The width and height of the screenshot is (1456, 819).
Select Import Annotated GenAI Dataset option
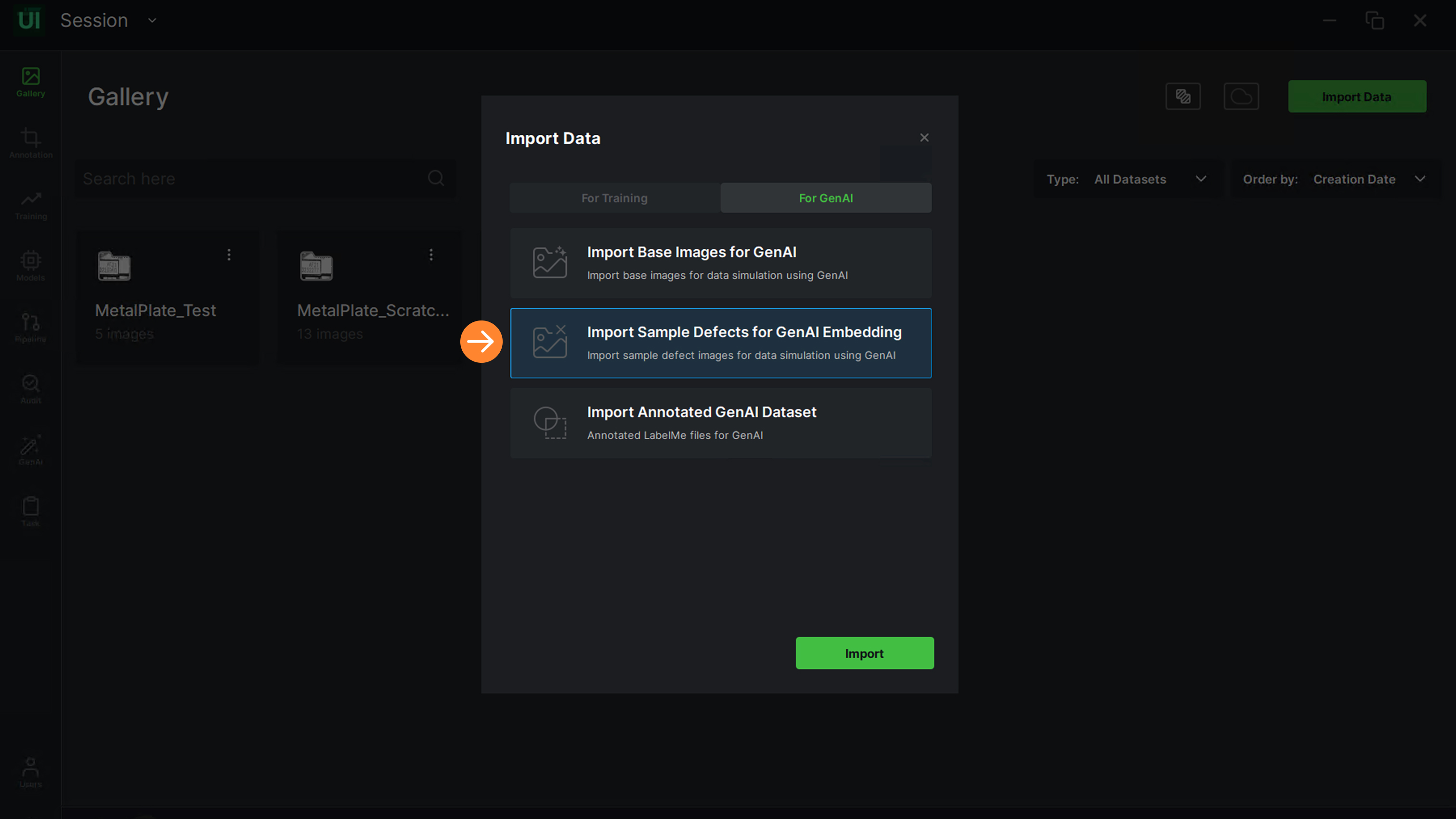(x=720, y=423)
